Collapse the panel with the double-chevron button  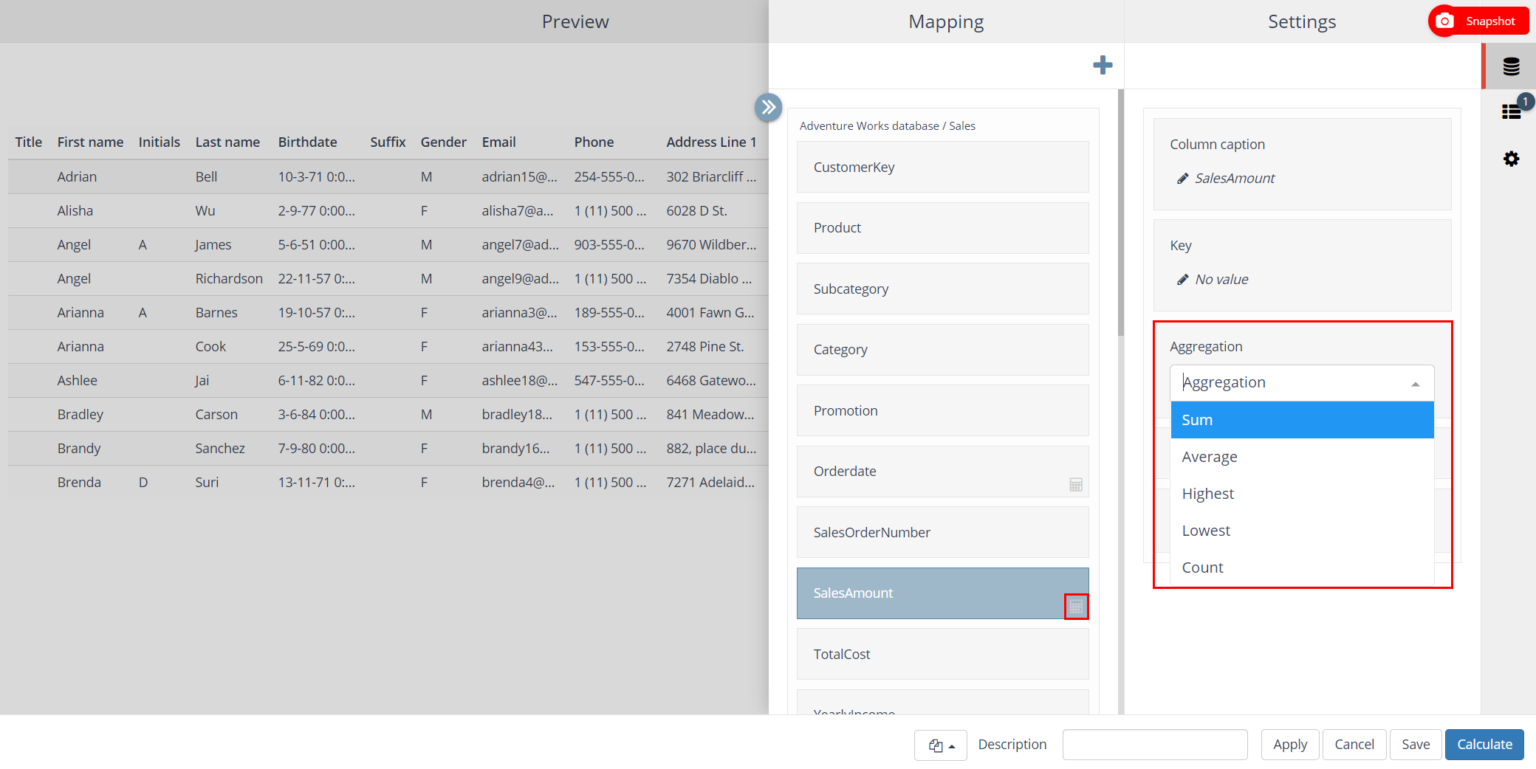[x=768, y=107]
